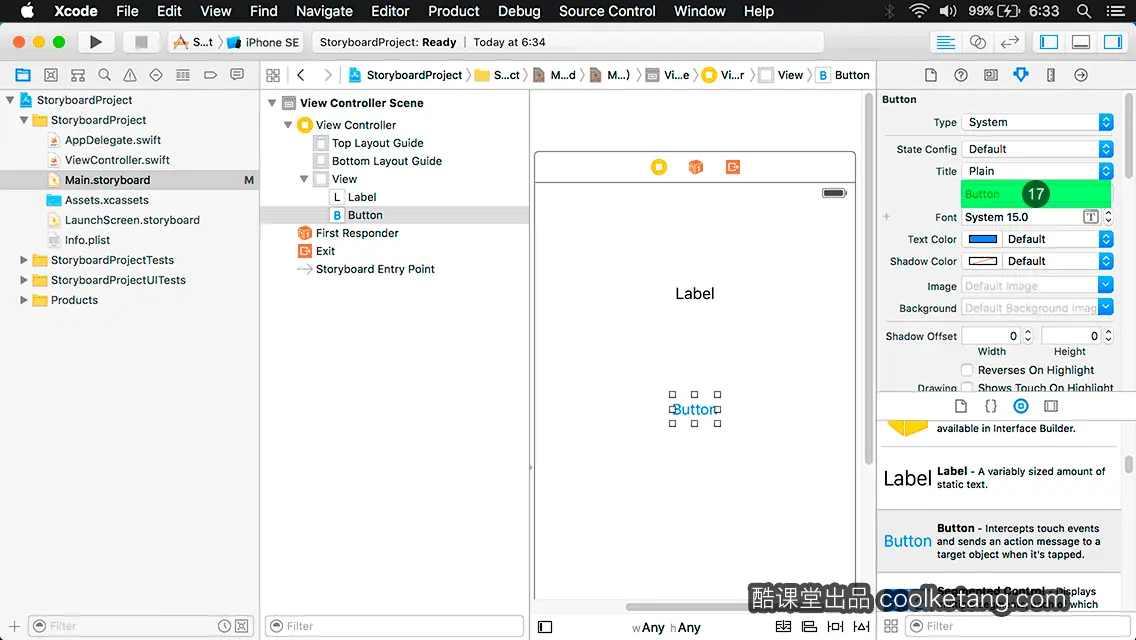Open the Object library
Viewport: 1136px width, 640px height.
click(x=1021, y=406)
